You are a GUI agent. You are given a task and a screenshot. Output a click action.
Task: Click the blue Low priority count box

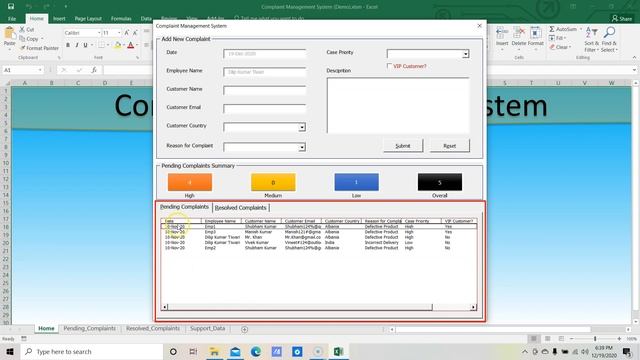click(356, 182)
